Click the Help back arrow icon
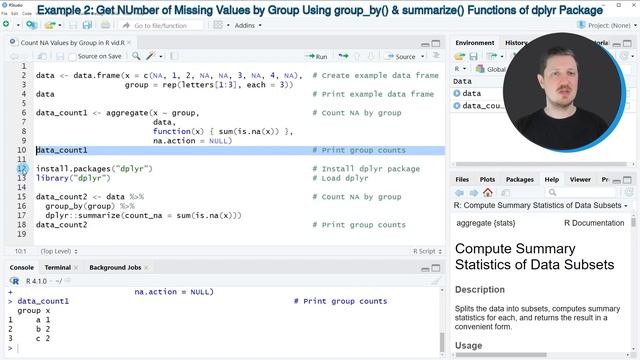Screen dimensions: 640x360 click(460, 193)
